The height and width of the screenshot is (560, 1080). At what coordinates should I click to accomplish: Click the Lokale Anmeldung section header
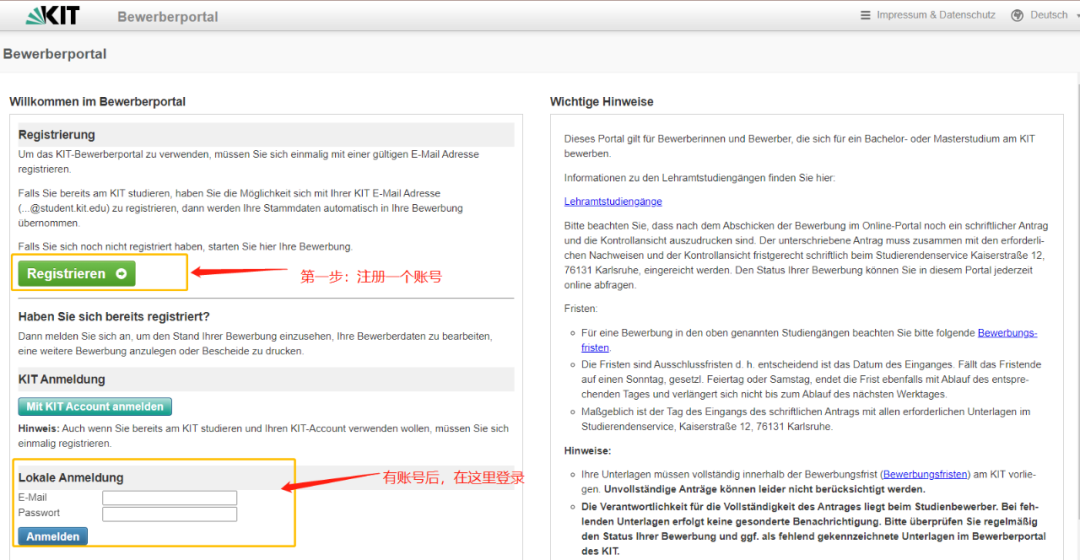pos(70,477)
